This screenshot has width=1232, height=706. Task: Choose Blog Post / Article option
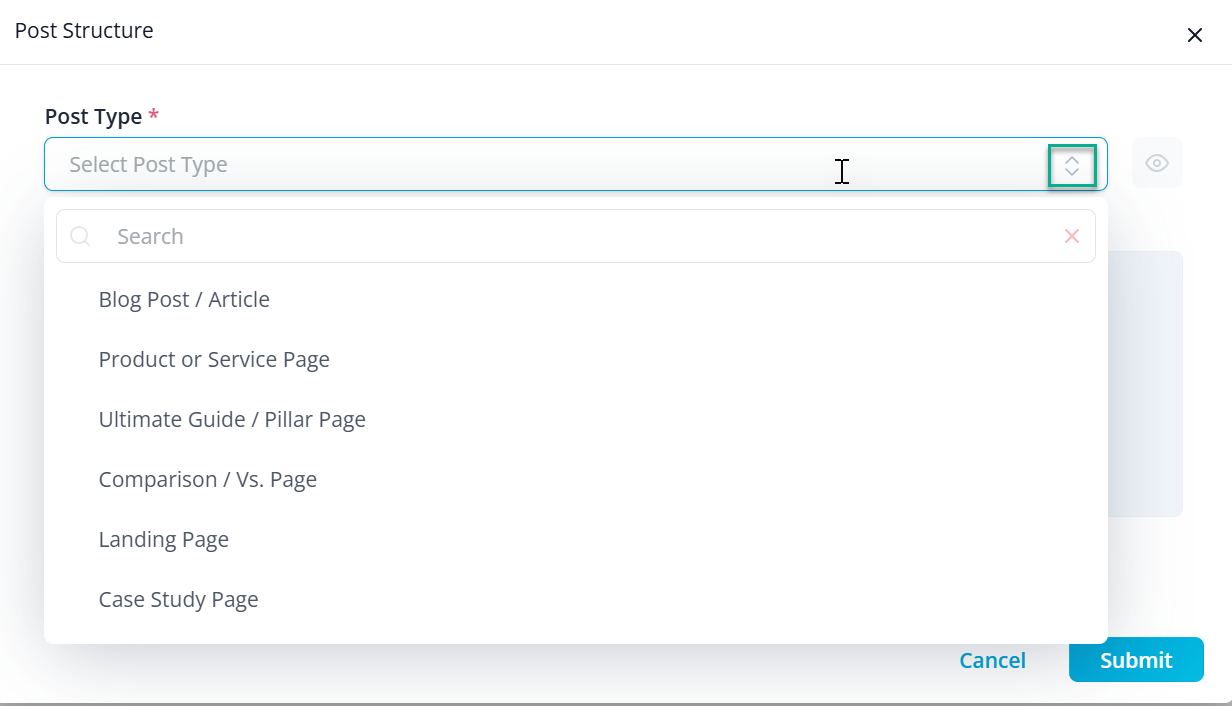(184, 300)
